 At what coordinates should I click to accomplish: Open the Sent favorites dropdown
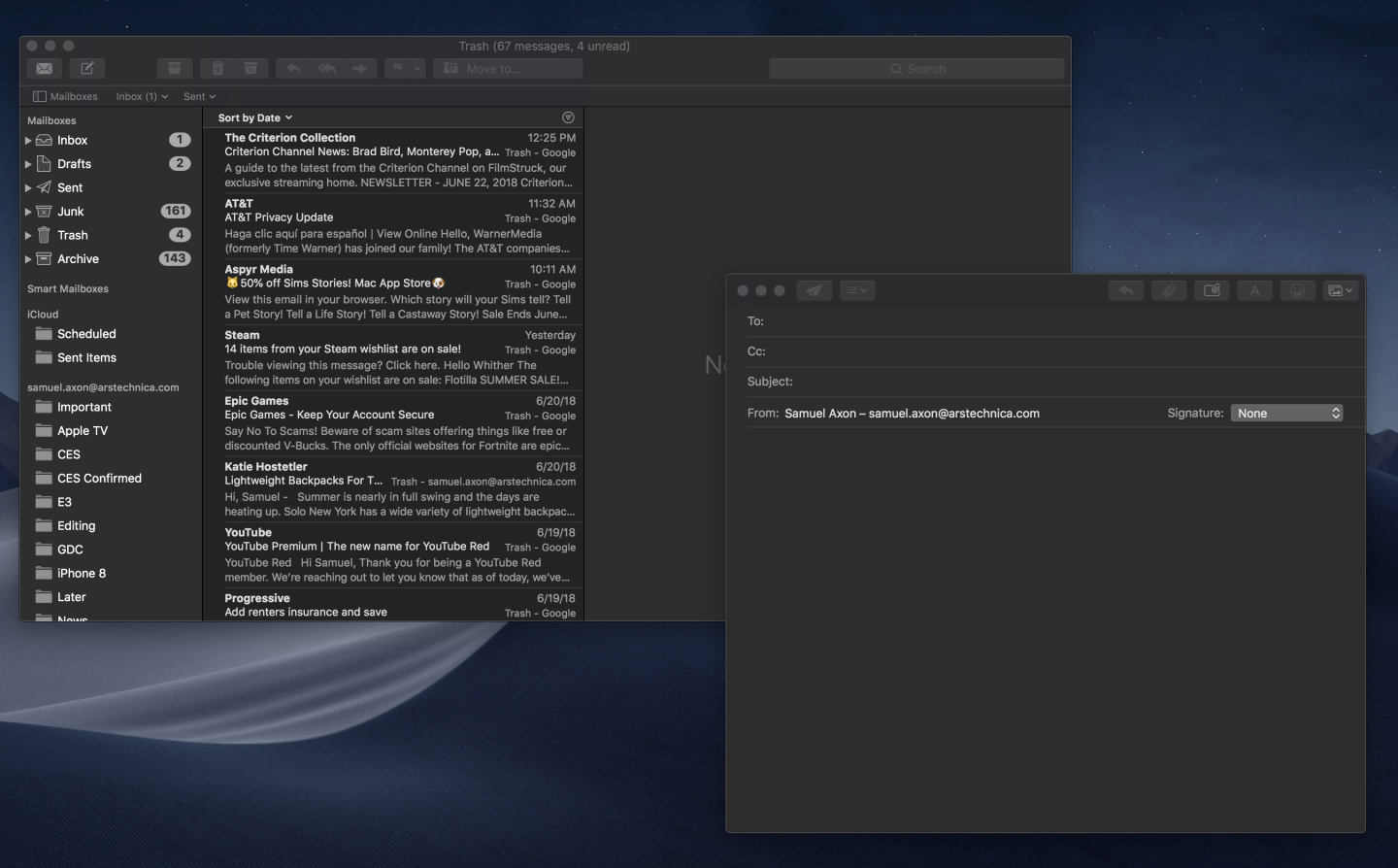click(199, 96)
